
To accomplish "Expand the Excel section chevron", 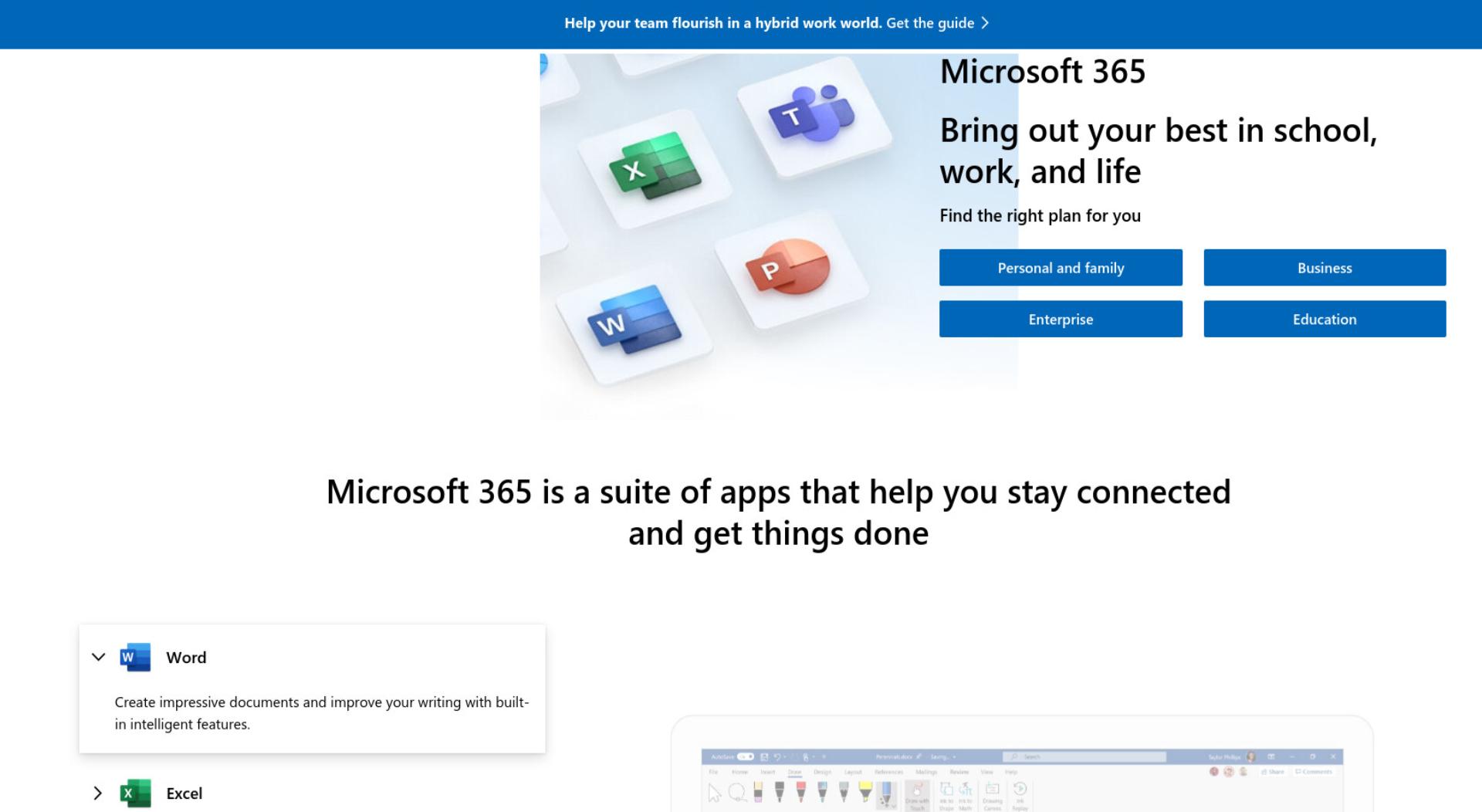I will tap(98, 793).
